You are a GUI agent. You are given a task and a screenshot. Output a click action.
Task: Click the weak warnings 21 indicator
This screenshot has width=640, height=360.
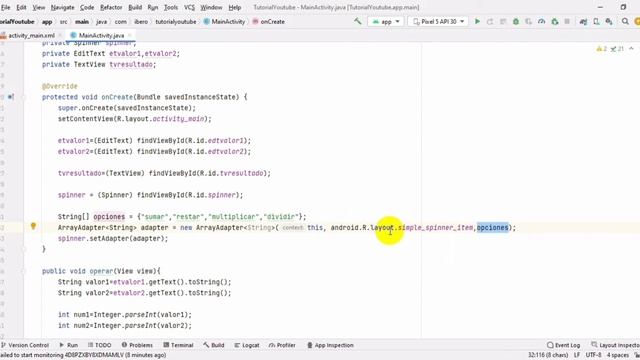(x=618, y=49)
